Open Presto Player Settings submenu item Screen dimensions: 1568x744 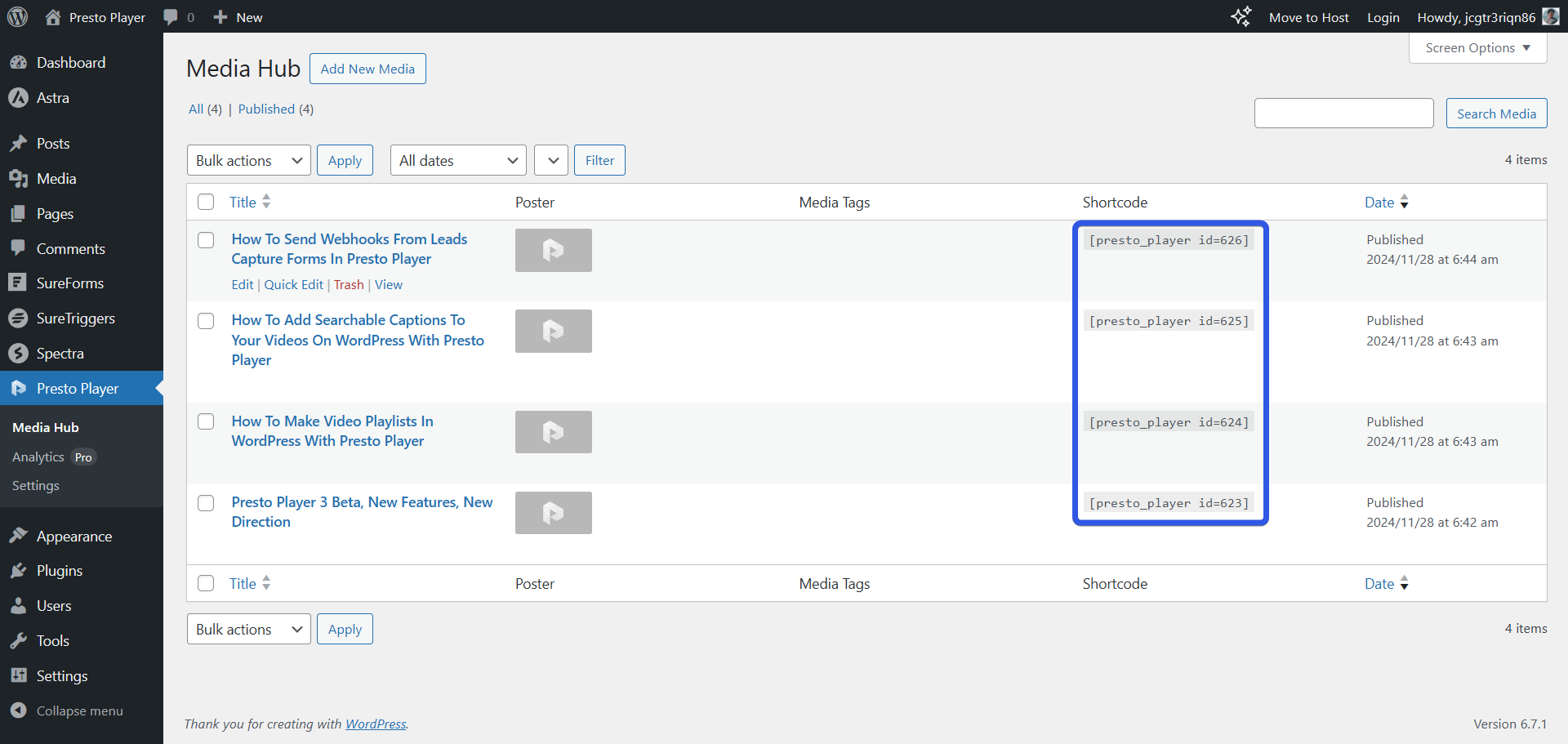[36, 485]
